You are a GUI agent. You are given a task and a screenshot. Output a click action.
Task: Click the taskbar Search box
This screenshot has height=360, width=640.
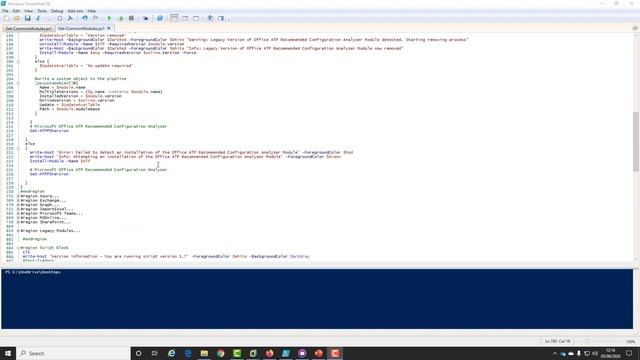73,353
